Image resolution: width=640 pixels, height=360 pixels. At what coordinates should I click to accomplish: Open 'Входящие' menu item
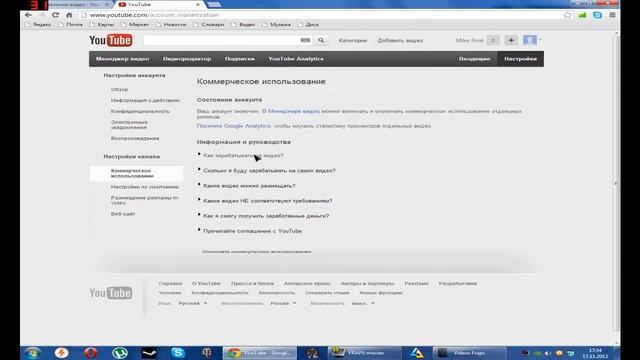[x=474, y=59]
